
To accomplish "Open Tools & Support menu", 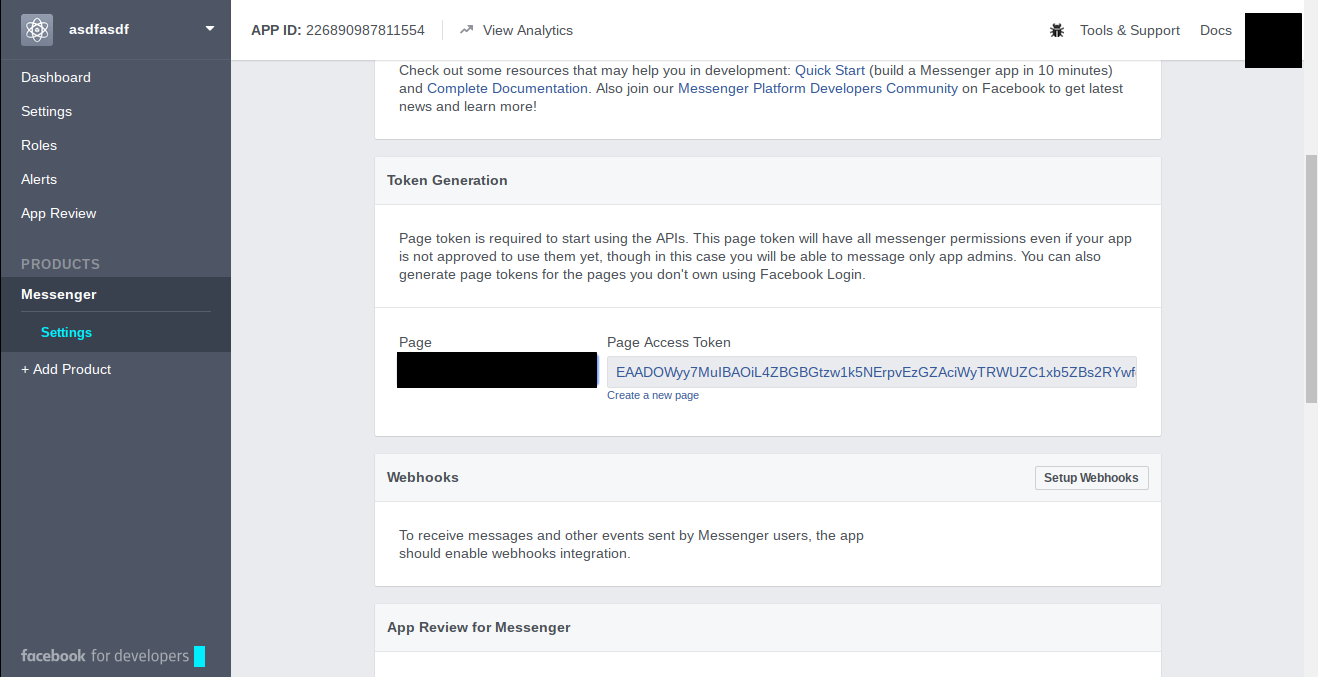I will (x=1130, y=30).
